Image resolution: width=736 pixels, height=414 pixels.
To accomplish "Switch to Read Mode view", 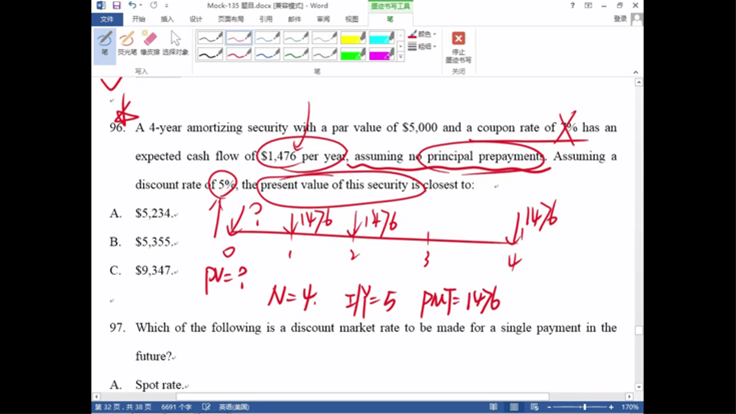I will [x=493, y=407].
